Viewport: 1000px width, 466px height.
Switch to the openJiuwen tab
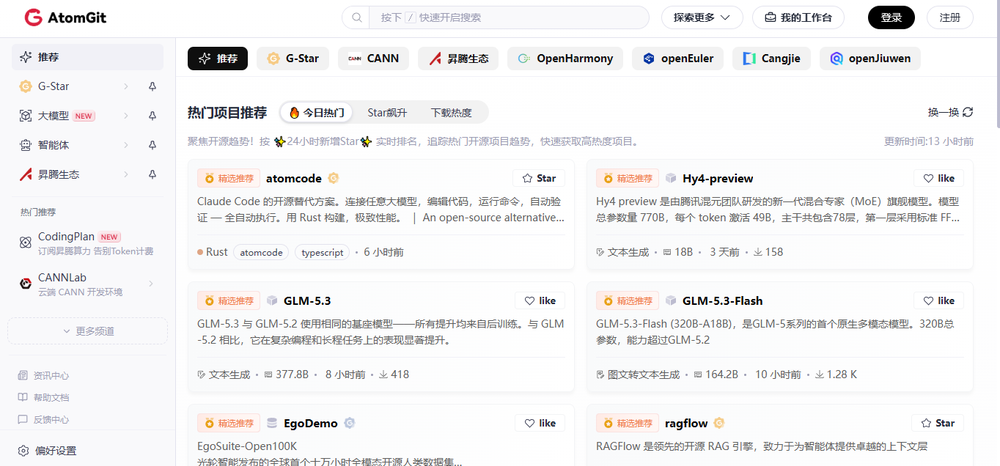[870, 59]
